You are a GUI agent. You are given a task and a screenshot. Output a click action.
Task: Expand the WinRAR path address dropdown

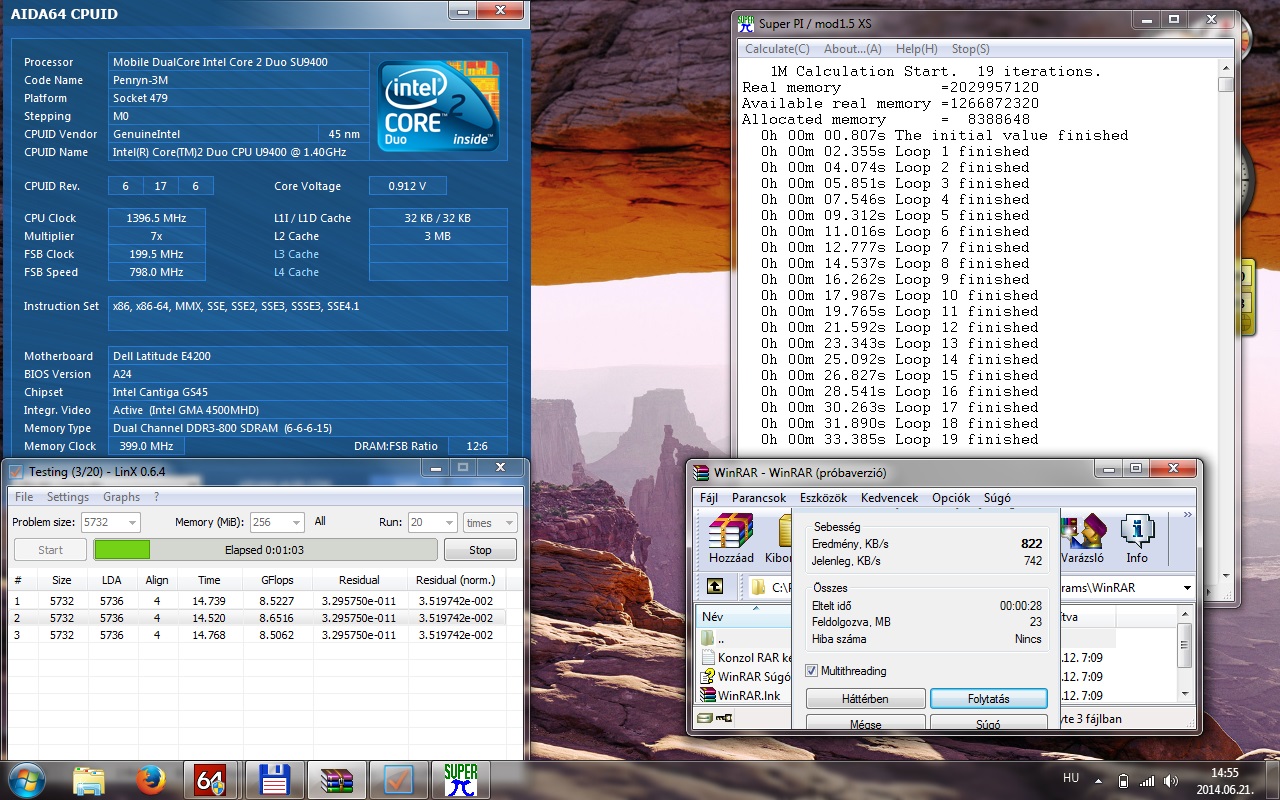(x=1187, y=588)
